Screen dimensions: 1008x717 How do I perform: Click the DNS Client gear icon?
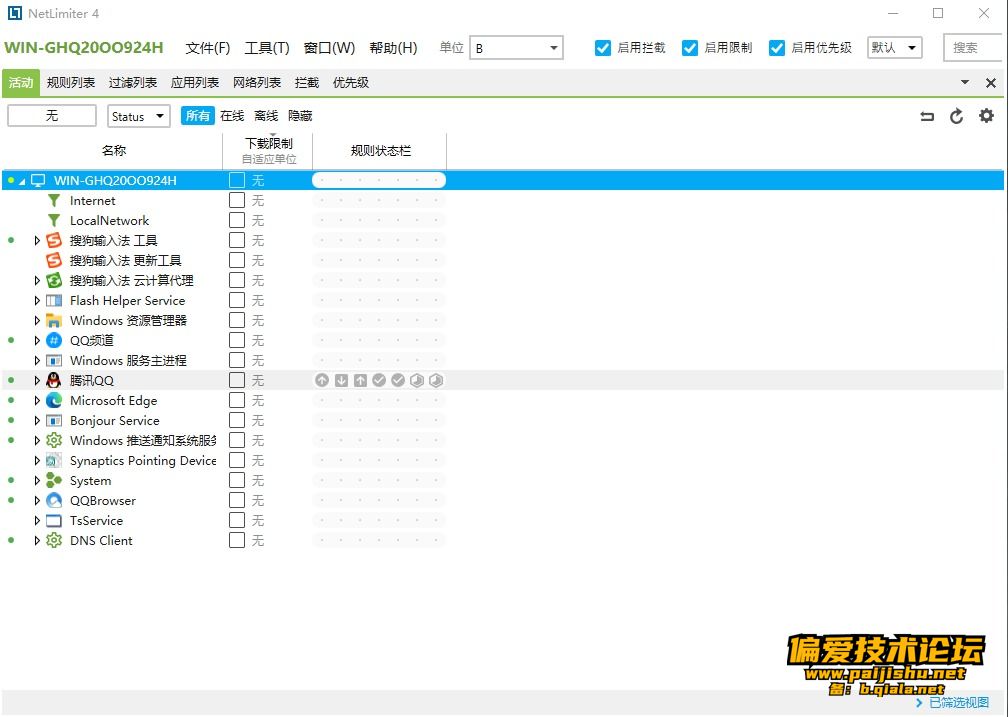54,540
